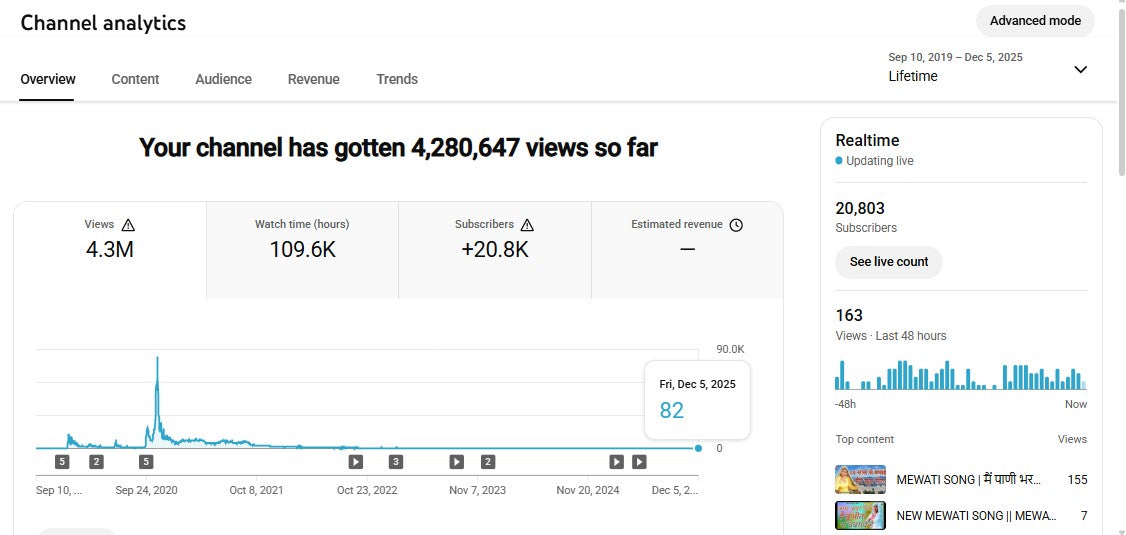Open the MEWATI SONG video thumbnail
Viewport: 1126px width, 535px height.
click(x=860, y=480)
